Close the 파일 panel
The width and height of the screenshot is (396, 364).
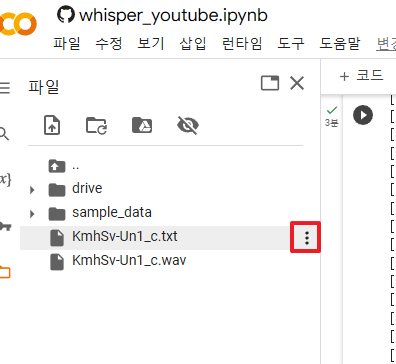click(x=297, y=83)
